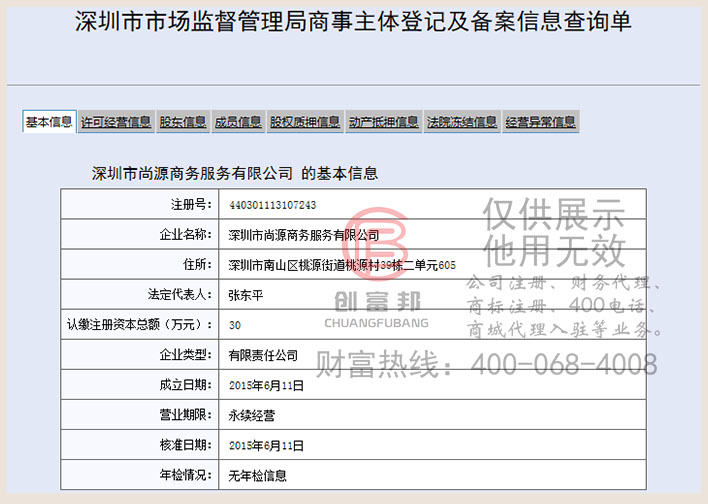Screen dimensions: 708x504
Task: Select business term value 永续经营
Action: [251, 415]
